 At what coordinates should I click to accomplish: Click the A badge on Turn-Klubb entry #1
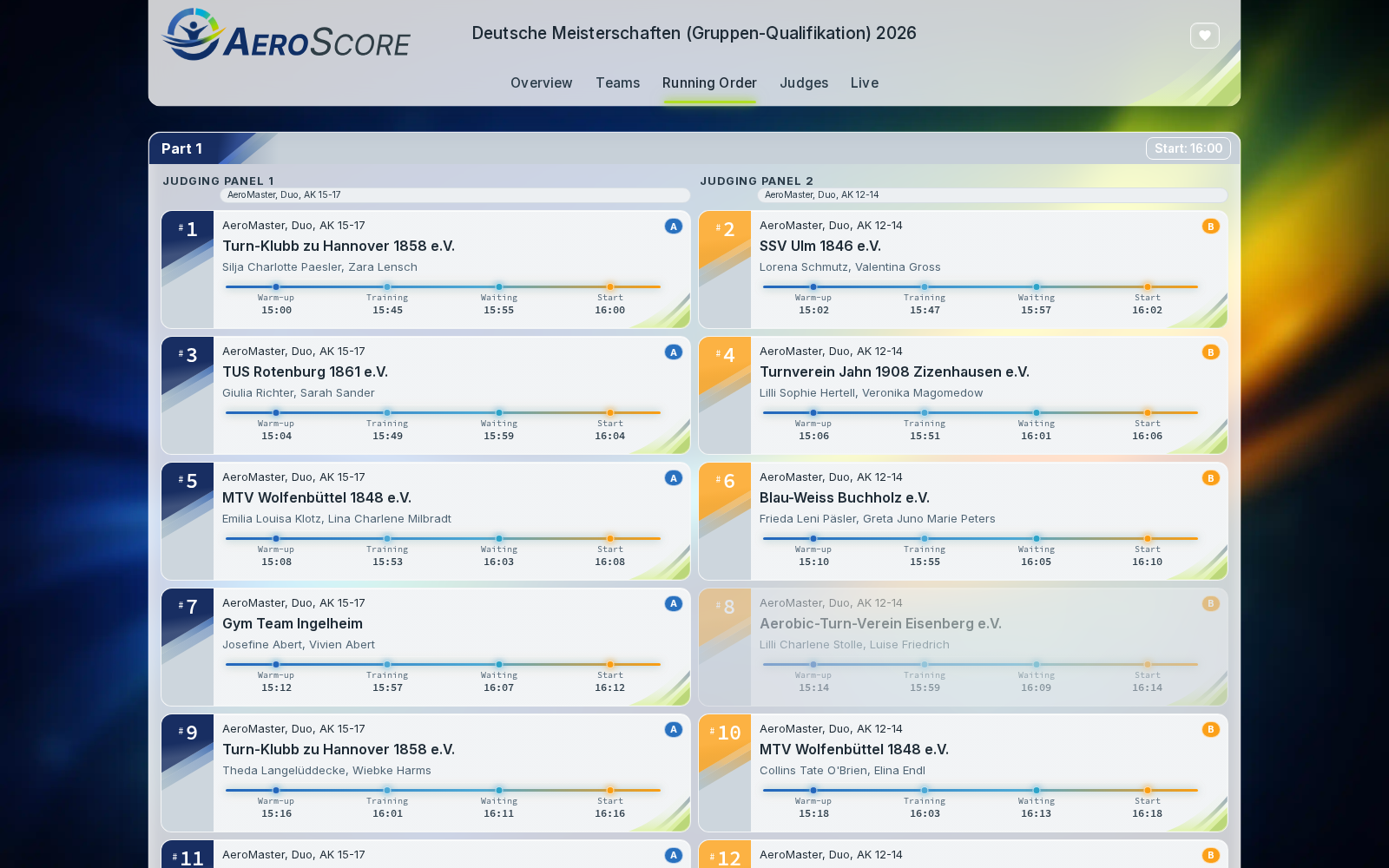click(673, 226)
